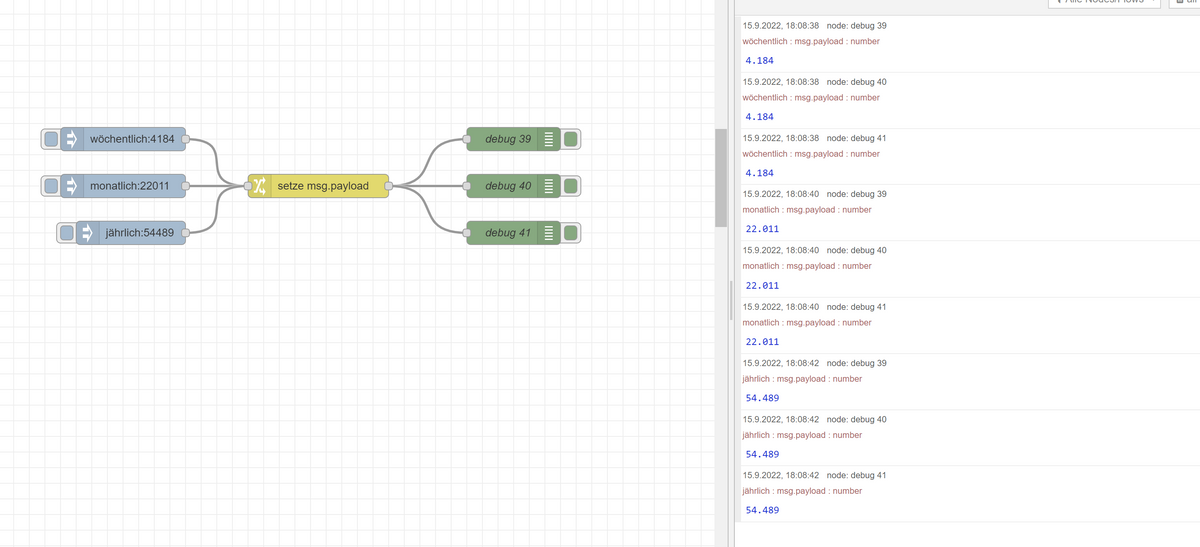
Task: Trigger the monatlich:22011 inject button
Action: coord(50,186)
